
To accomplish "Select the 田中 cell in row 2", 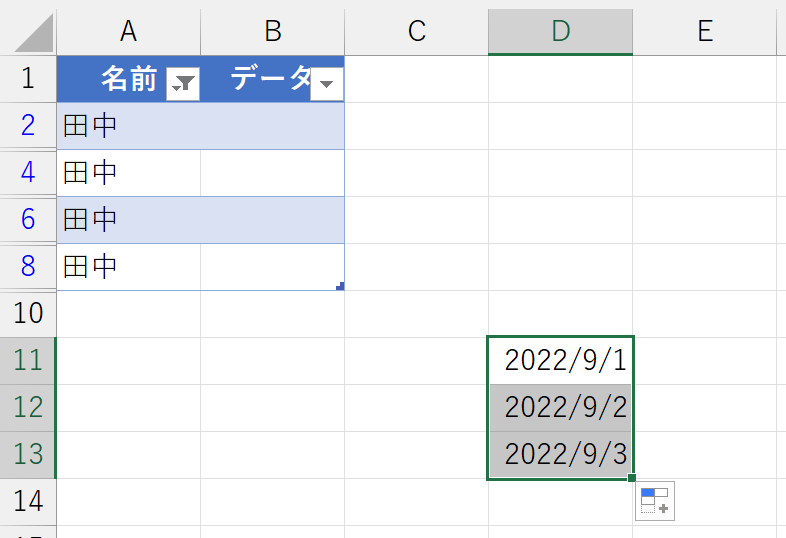I will (x=129, y=126).
